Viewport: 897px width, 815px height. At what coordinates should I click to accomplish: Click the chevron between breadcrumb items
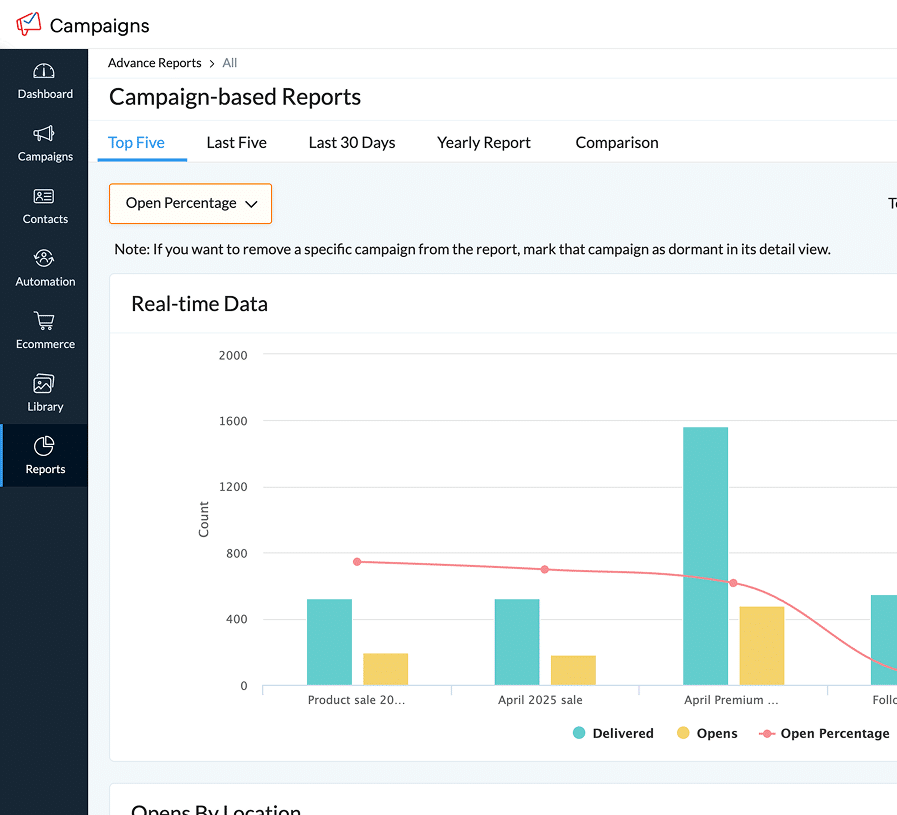coord(212,63)
